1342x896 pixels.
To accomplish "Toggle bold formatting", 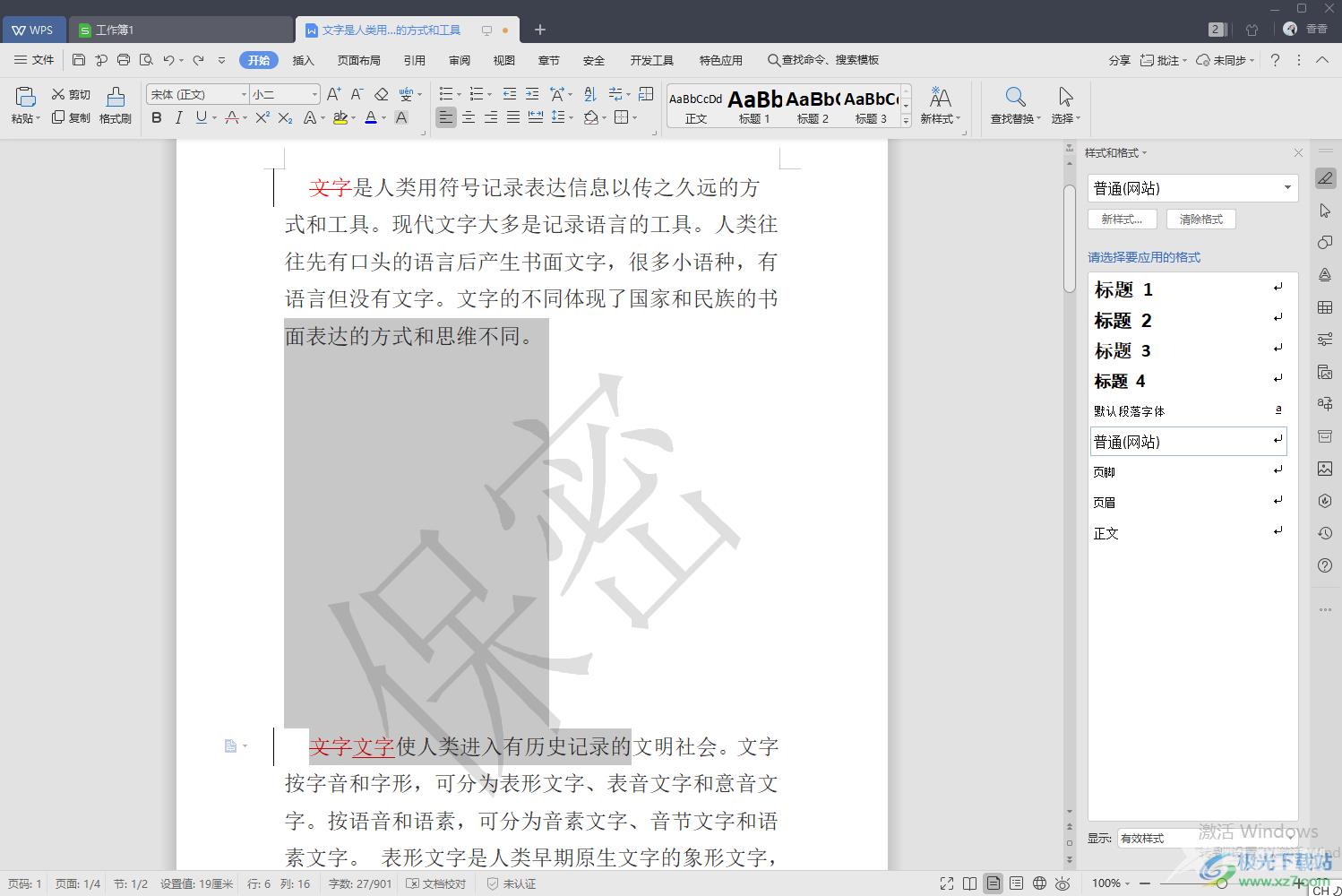I will pos(157,117).
